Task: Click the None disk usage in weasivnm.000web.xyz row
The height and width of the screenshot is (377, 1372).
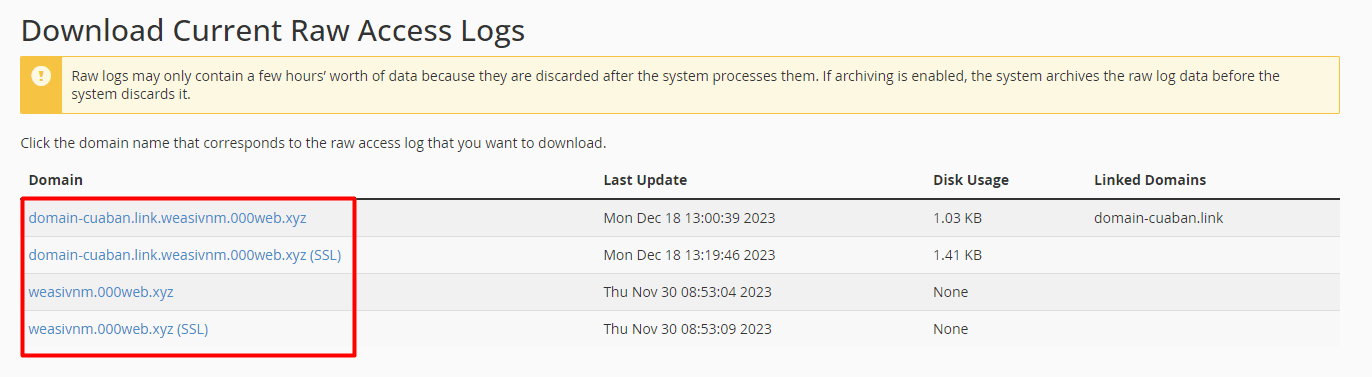Action: pyautogui.click(x=950, y=292)
